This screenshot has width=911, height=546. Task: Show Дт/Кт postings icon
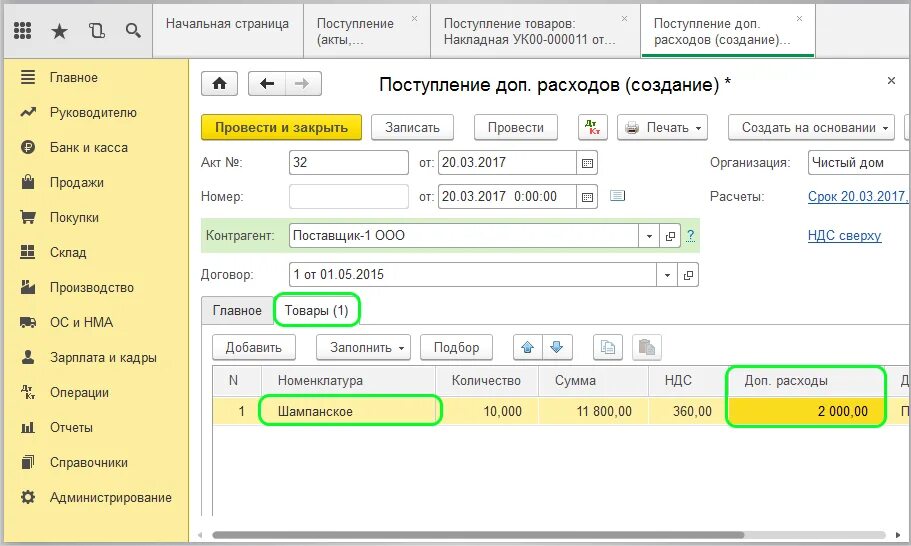click(x=593, y=127)
